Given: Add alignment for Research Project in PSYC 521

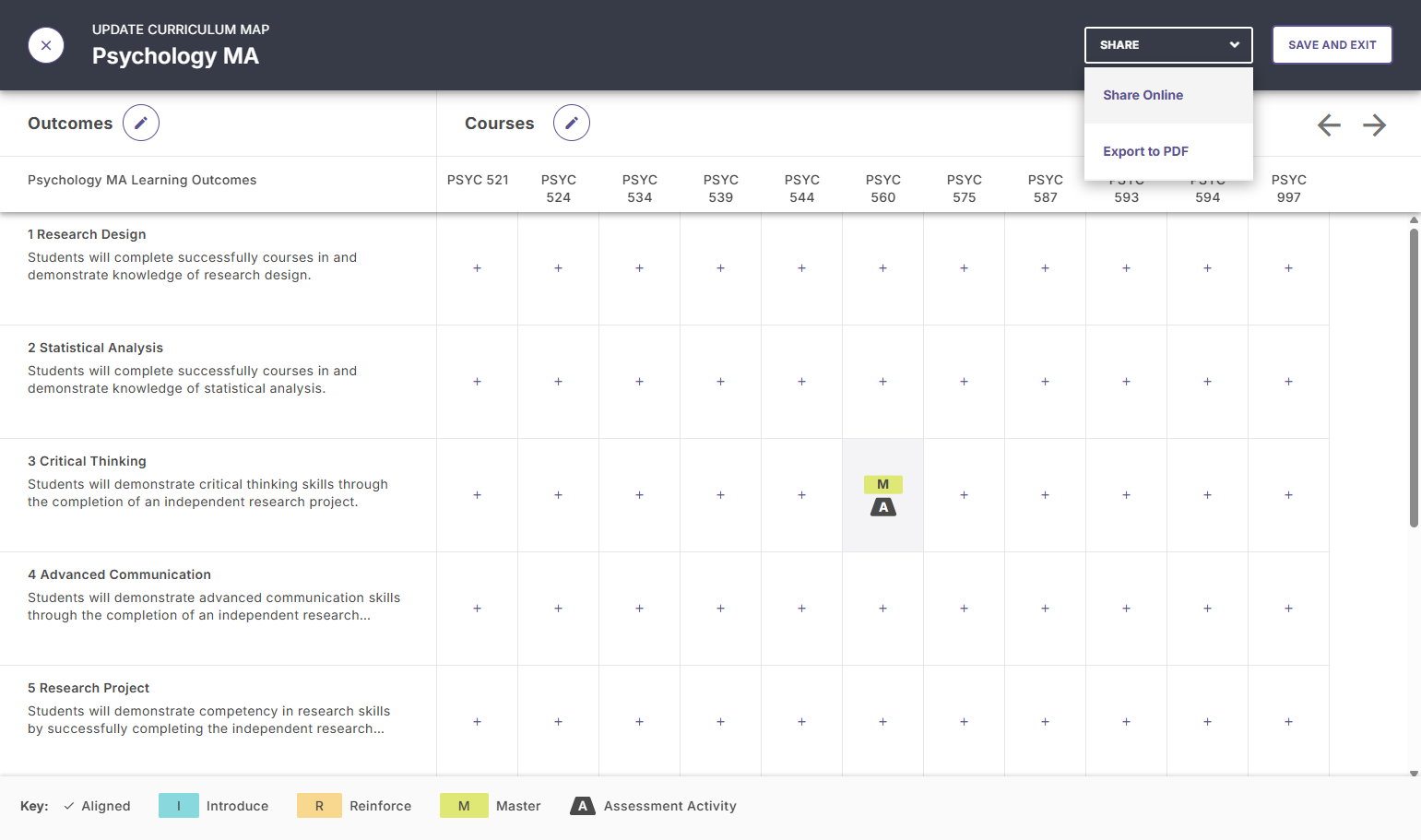Looking at the screenshot, I should [x=477, y=722].
